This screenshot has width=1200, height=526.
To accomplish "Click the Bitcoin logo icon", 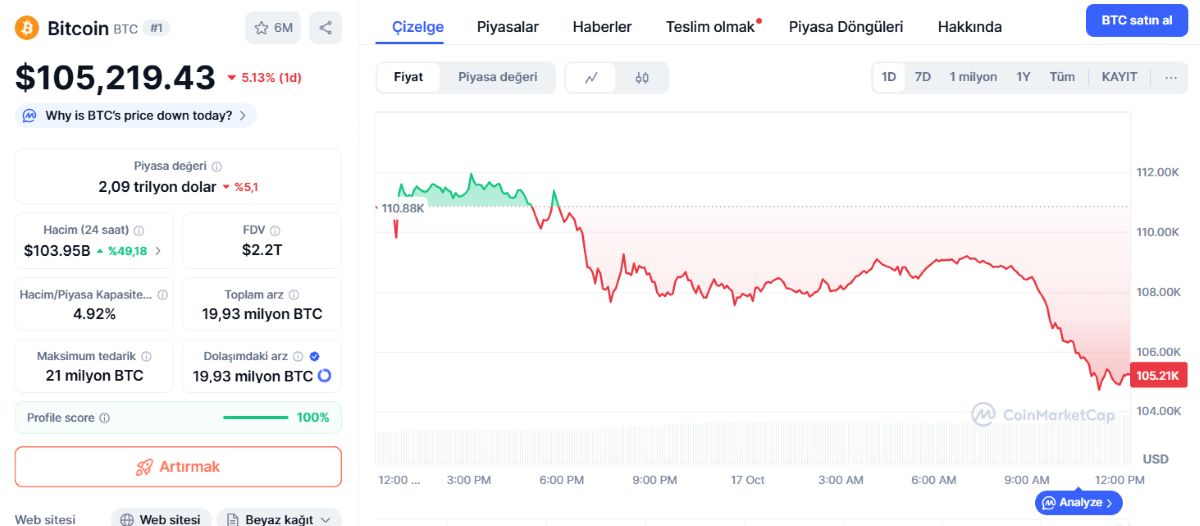I will (27, 28).
